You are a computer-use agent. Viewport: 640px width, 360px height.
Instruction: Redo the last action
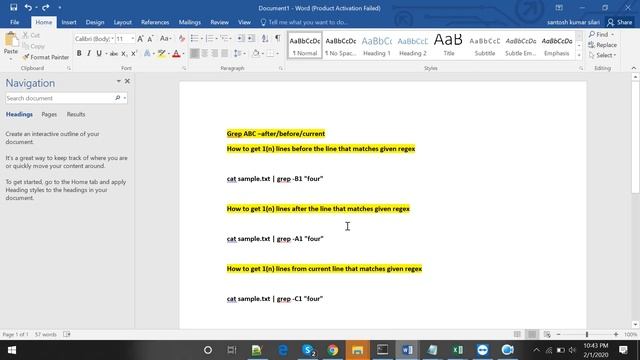click(45, 7)
